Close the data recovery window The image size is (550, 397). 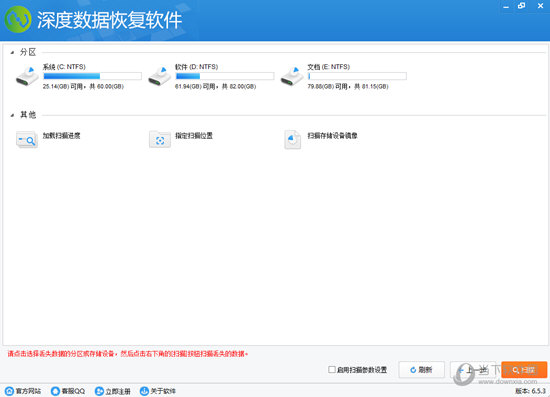tap(541, 6)
